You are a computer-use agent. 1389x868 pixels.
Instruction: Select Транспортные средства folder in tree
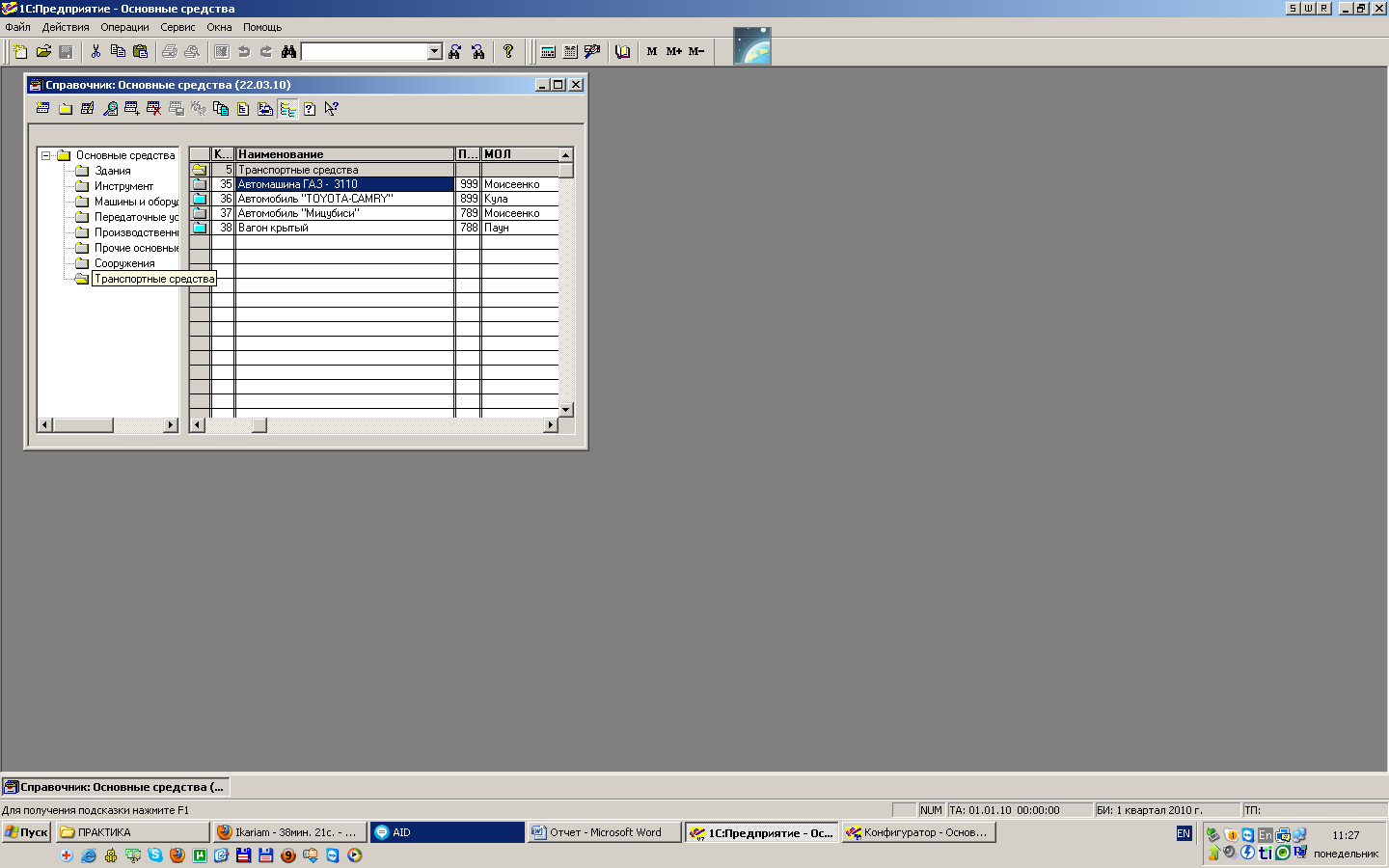(x=154, y=279)
